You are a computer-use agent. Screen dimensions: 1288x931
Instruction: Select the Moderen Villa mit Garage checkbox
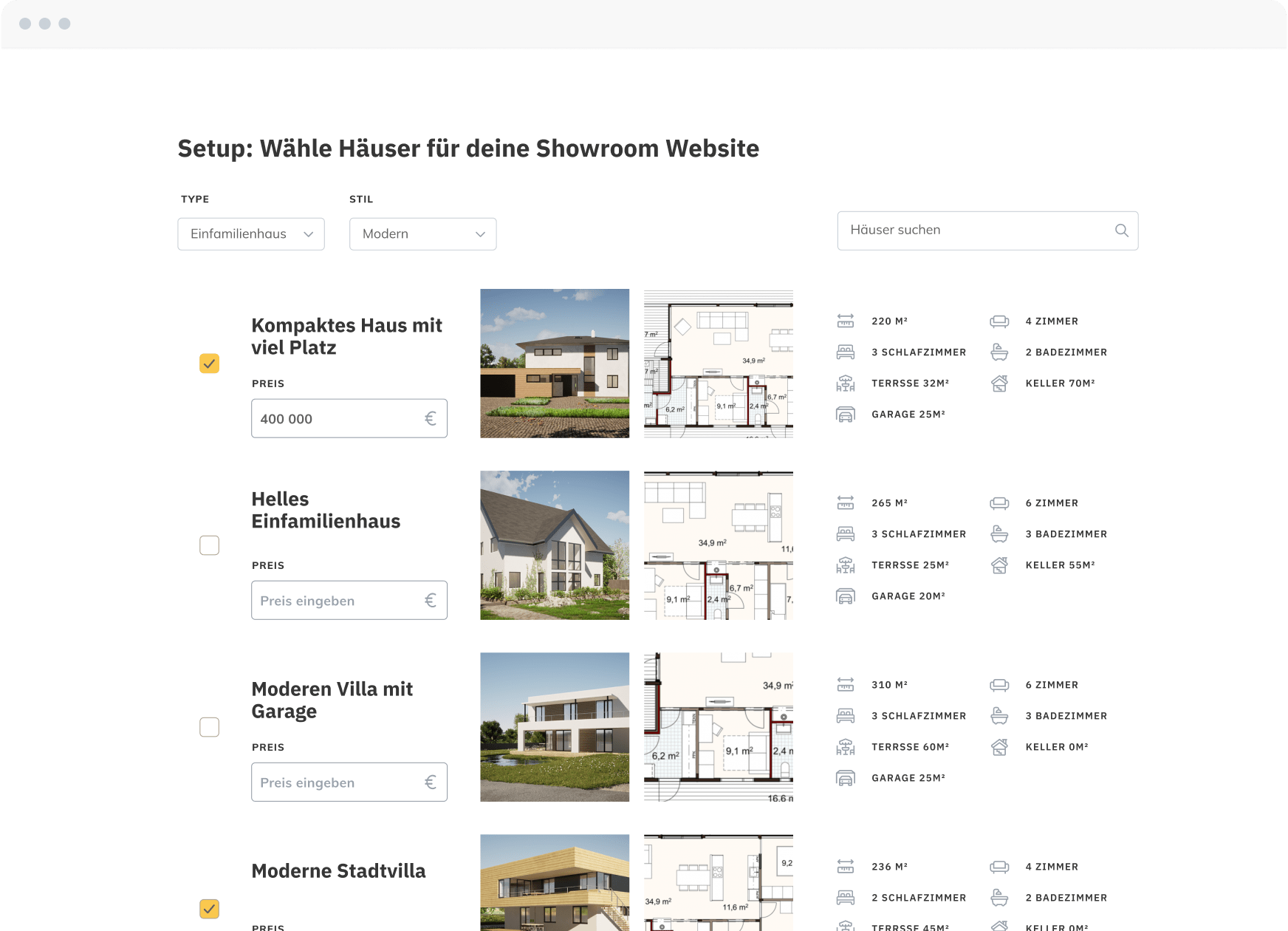coord(210,727)
